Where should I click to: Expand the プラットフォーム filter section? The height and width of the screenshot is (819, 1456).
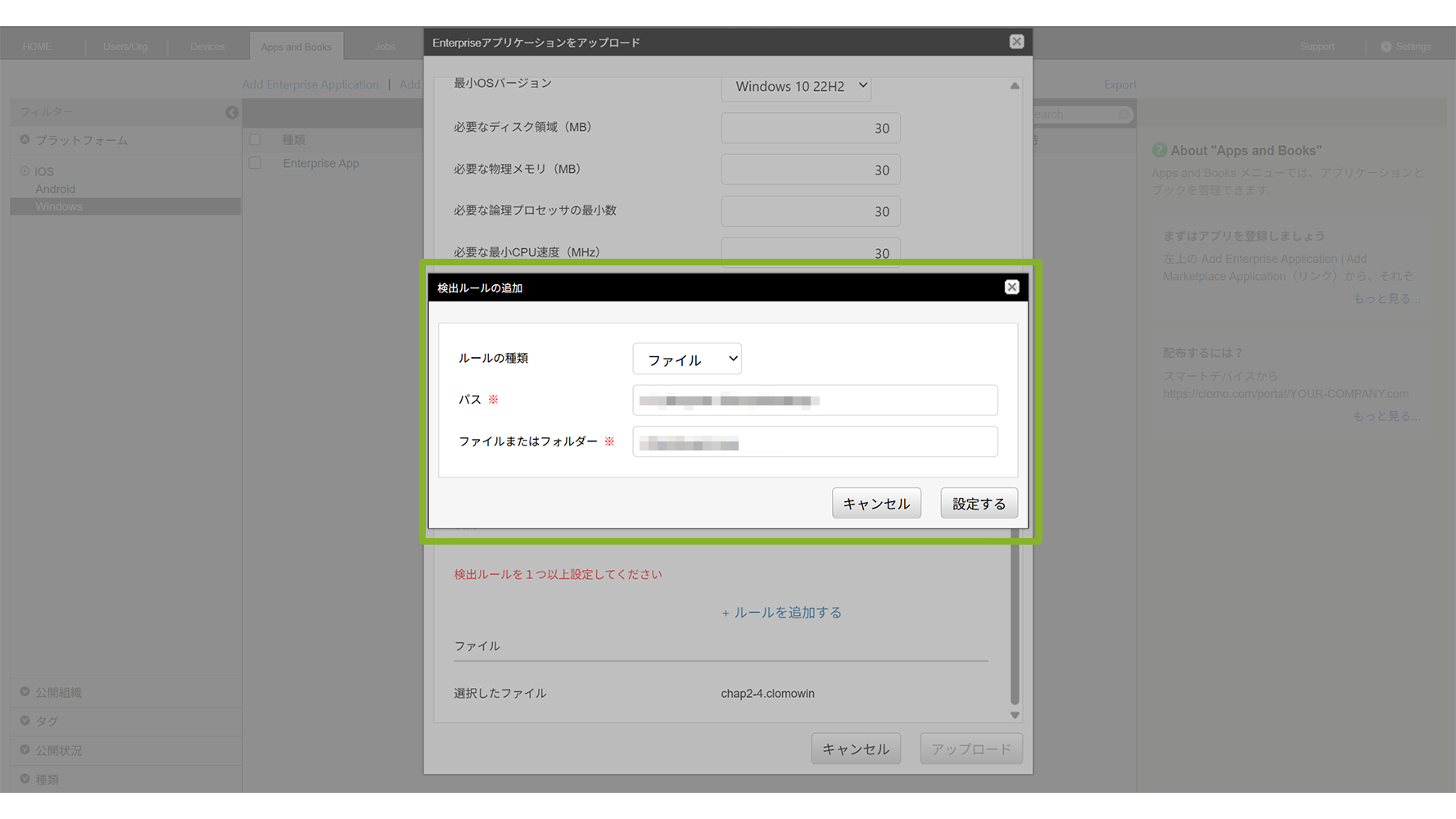pyautogui.click(x=25, y=140)
